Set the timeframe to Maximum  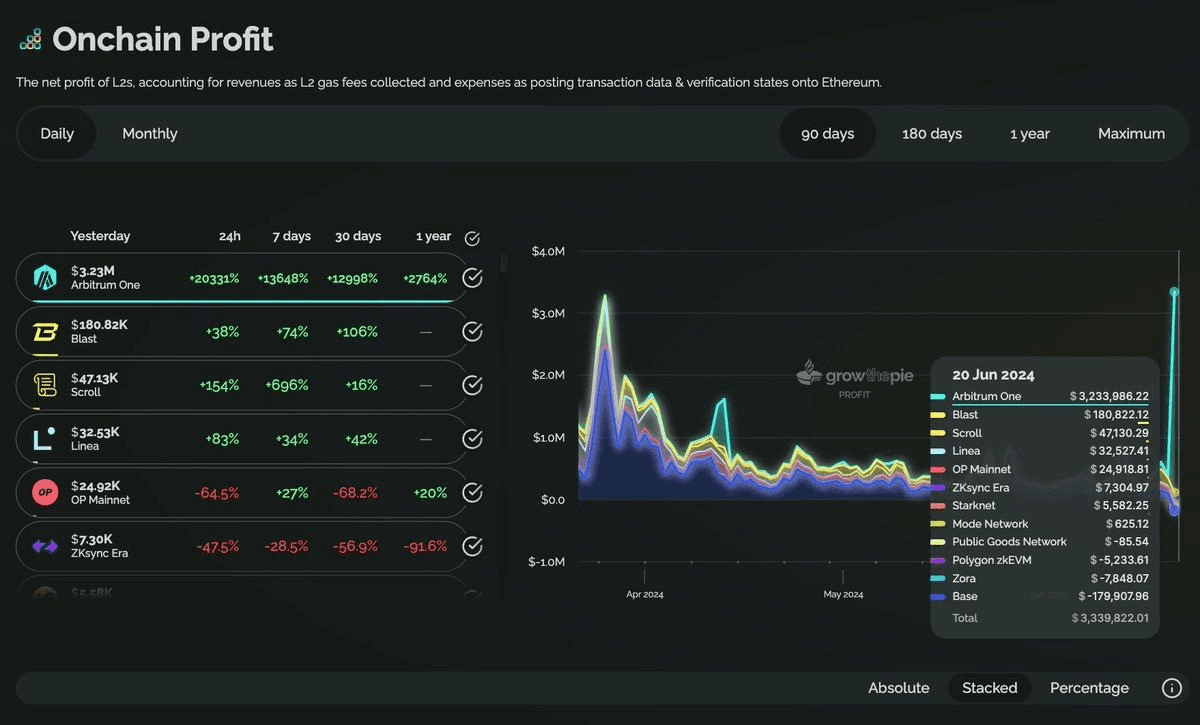click(x=1131, y=134)
